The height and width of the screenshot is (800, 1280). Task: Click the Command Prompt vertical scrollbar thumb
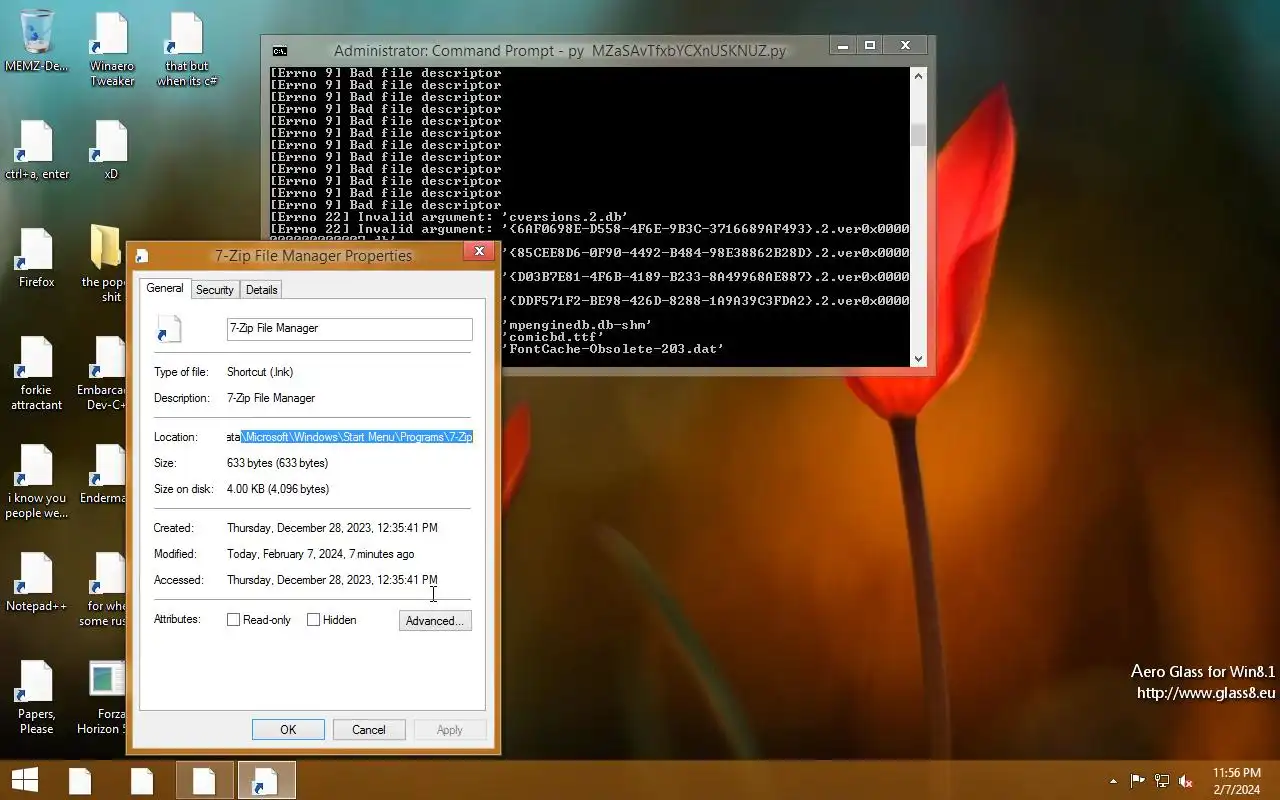tap(918, 135)
